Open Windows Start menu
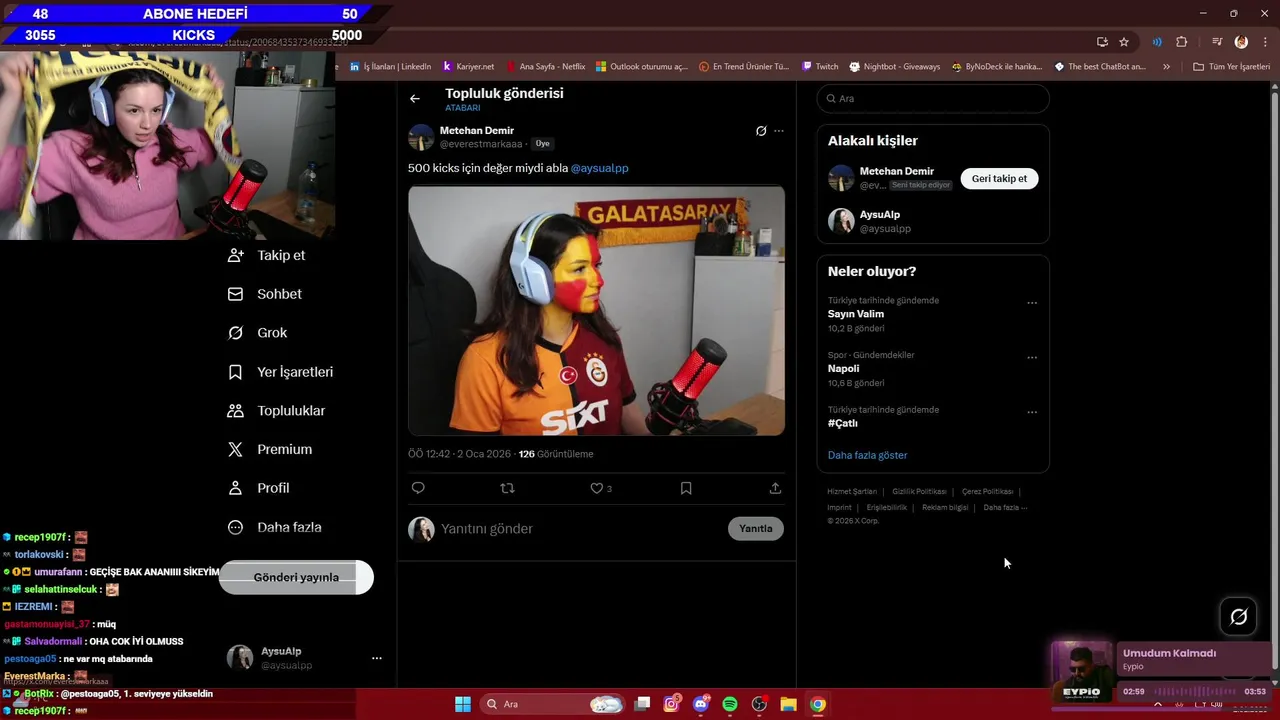 (463, 704)
